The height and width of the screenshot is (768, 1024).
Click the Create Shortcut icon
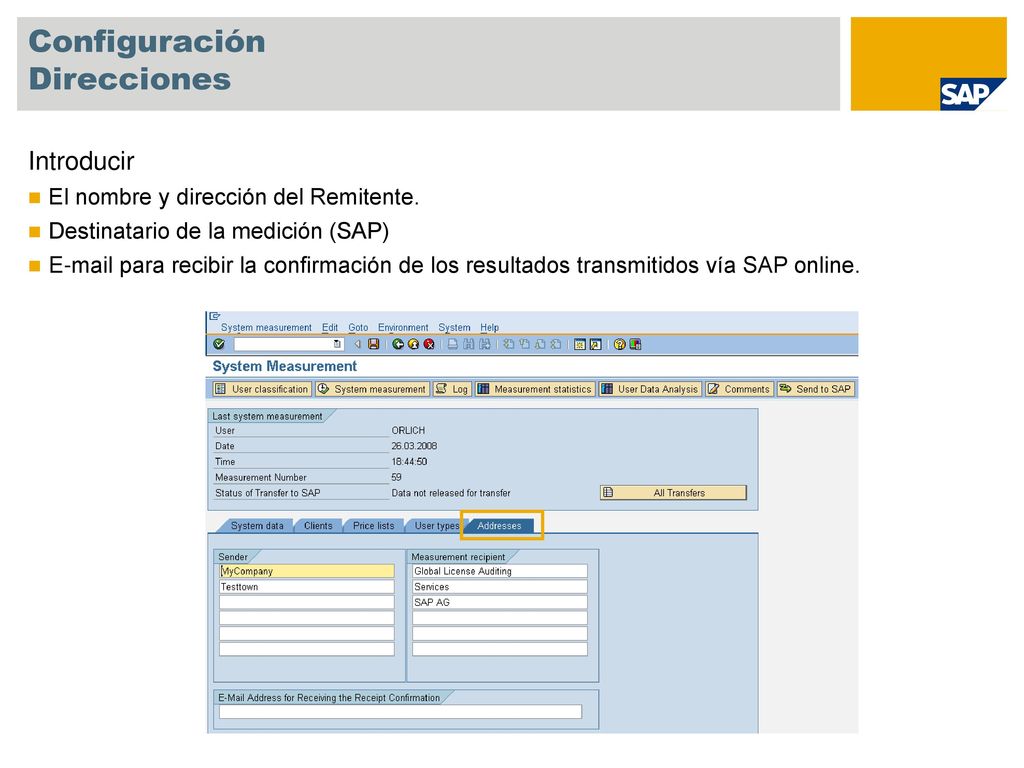(x=596, y=344)
